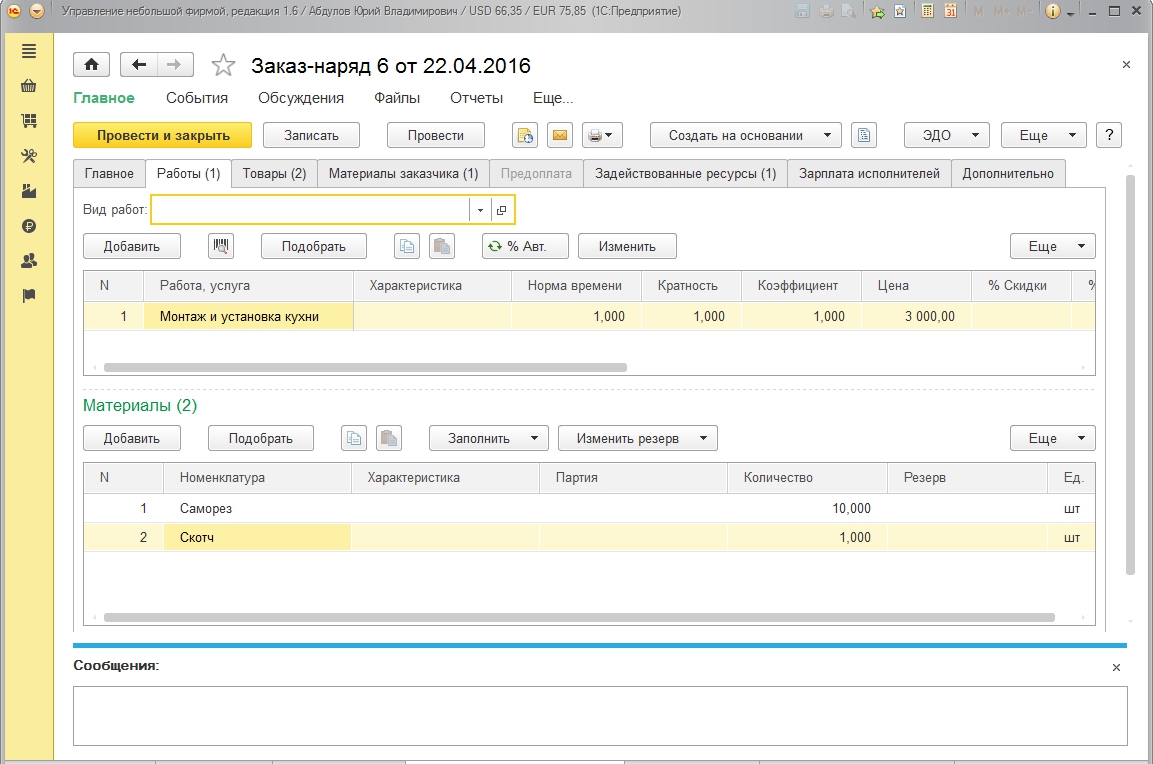Open the calculator icon in title bar
The image size is (1153, 764).
click(x=928, y=11)
